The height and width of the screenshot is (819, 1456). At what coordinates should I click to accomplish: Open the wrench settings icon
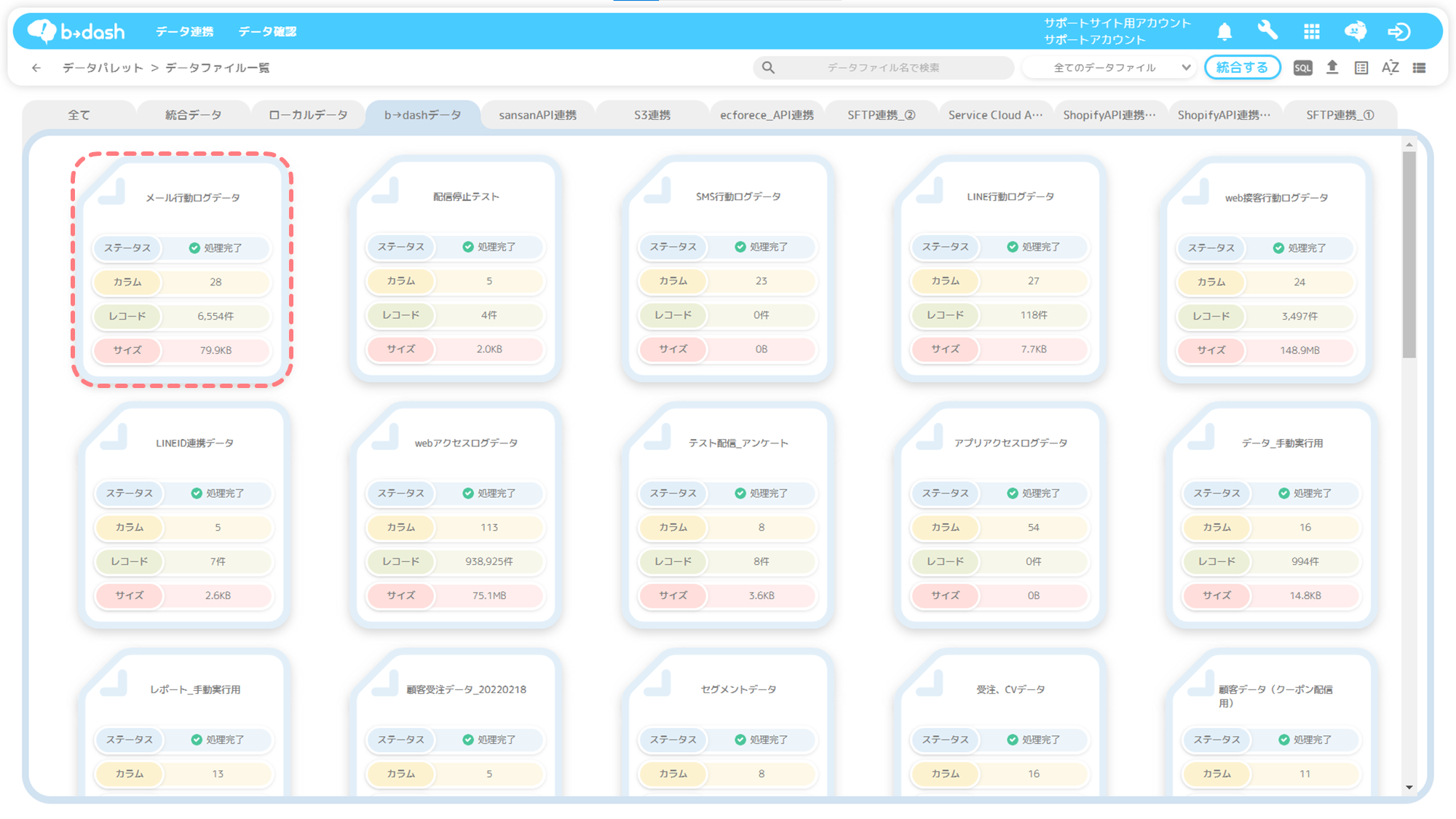click(1267, 31)
